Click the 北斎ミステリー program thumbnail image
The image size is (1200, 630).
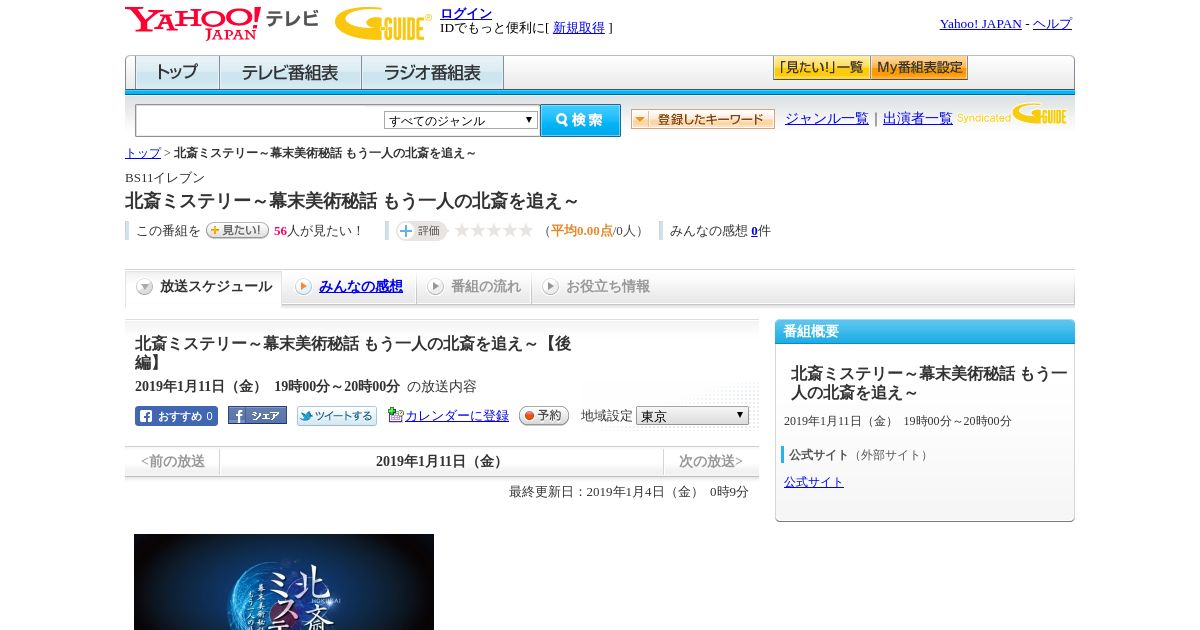pos(284,582)
